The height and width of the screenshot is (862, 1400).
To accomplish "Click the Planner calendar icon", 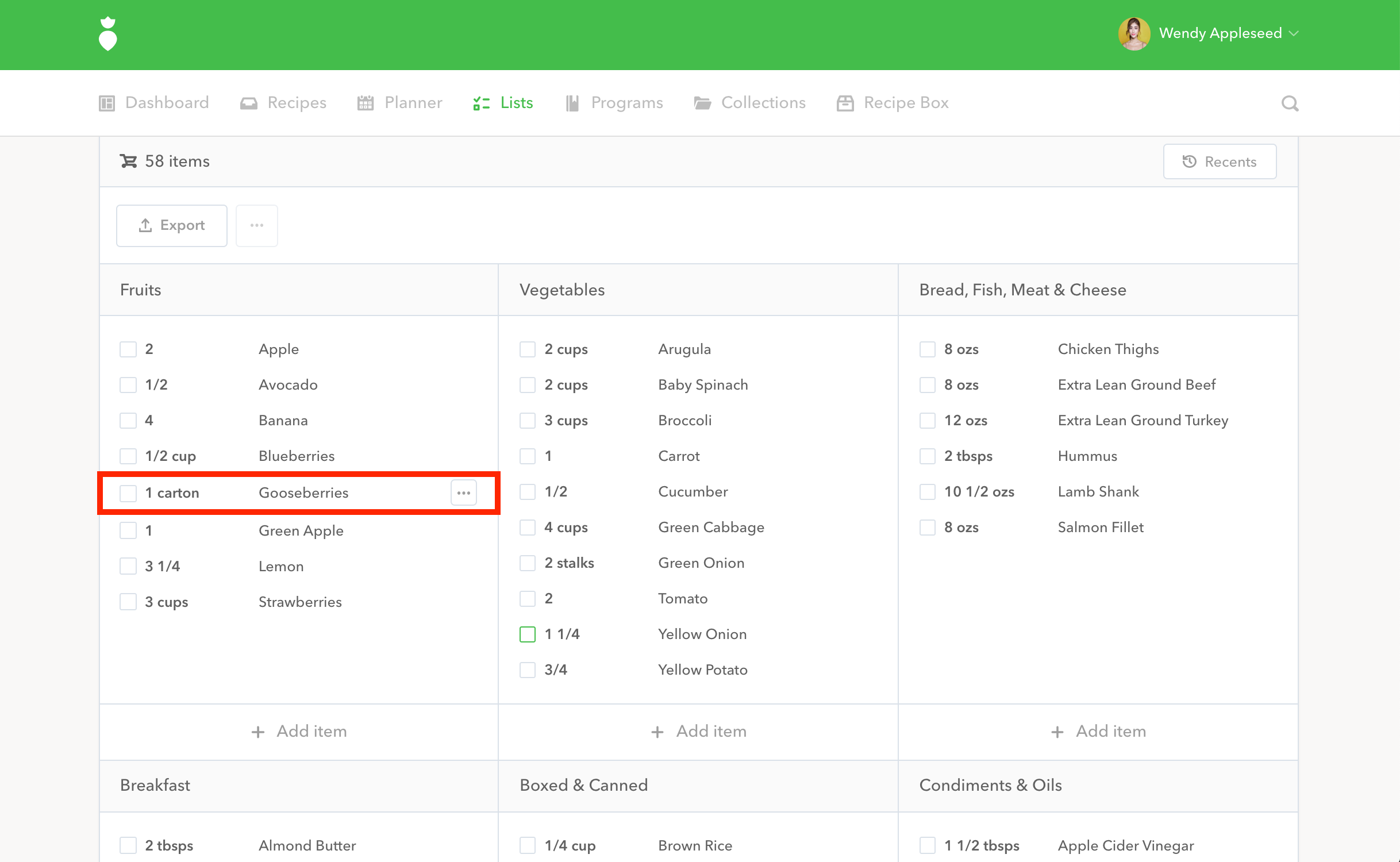I will [366, 103].
